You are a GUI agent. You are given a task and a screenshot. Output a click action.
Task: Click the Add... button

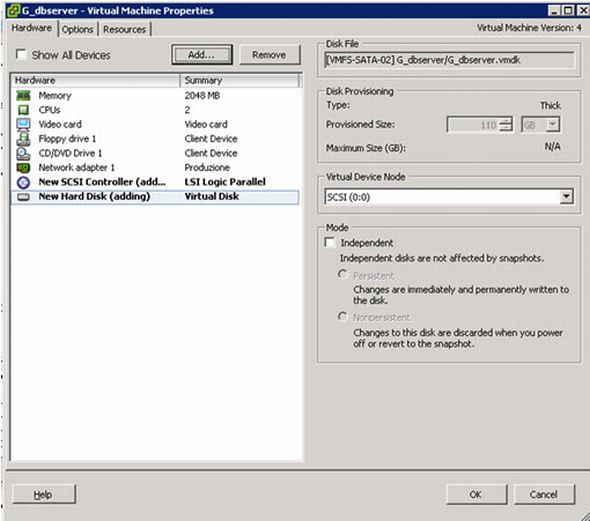pyautogui.click(x=202, y=55)
